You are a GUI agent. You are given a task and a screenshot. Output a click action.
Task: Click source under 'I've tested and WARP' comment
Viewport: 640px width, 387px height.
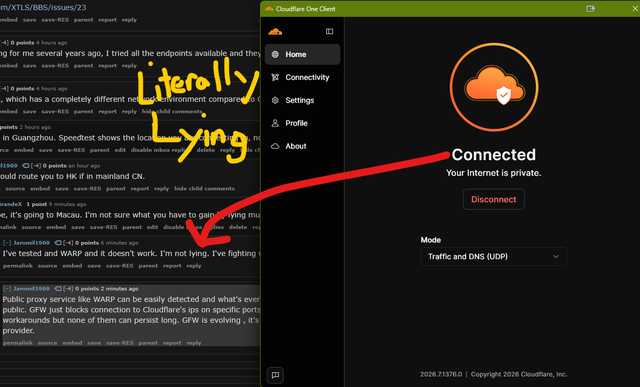[47, 266]
